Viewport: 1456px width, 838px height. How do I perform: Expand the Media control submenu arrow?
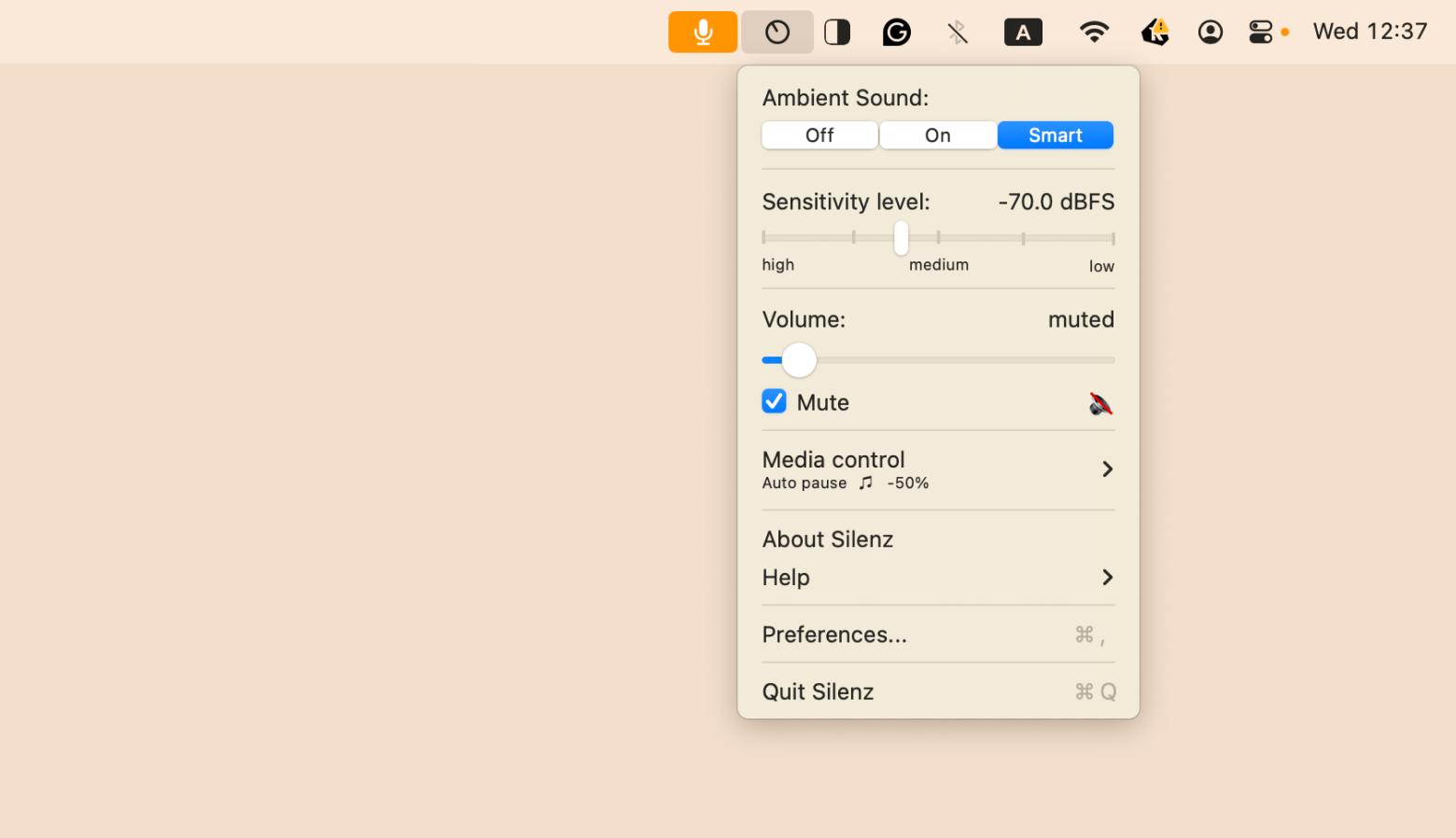(x=1107, y=469)
